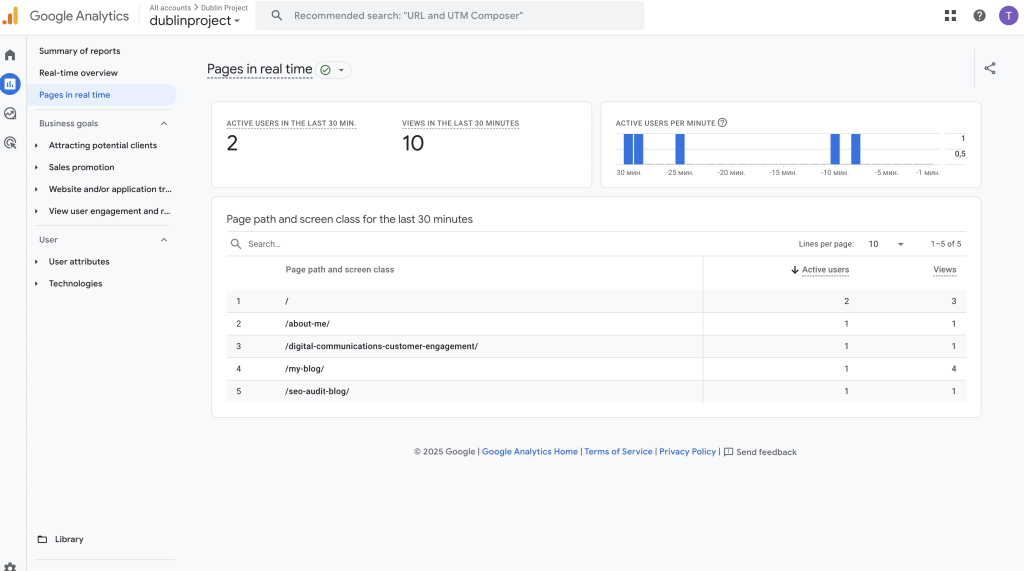The width and height of the screenshot is (1024, 571).
Task: Select Real-time overview in sidebar
Action: pos(78,73)
